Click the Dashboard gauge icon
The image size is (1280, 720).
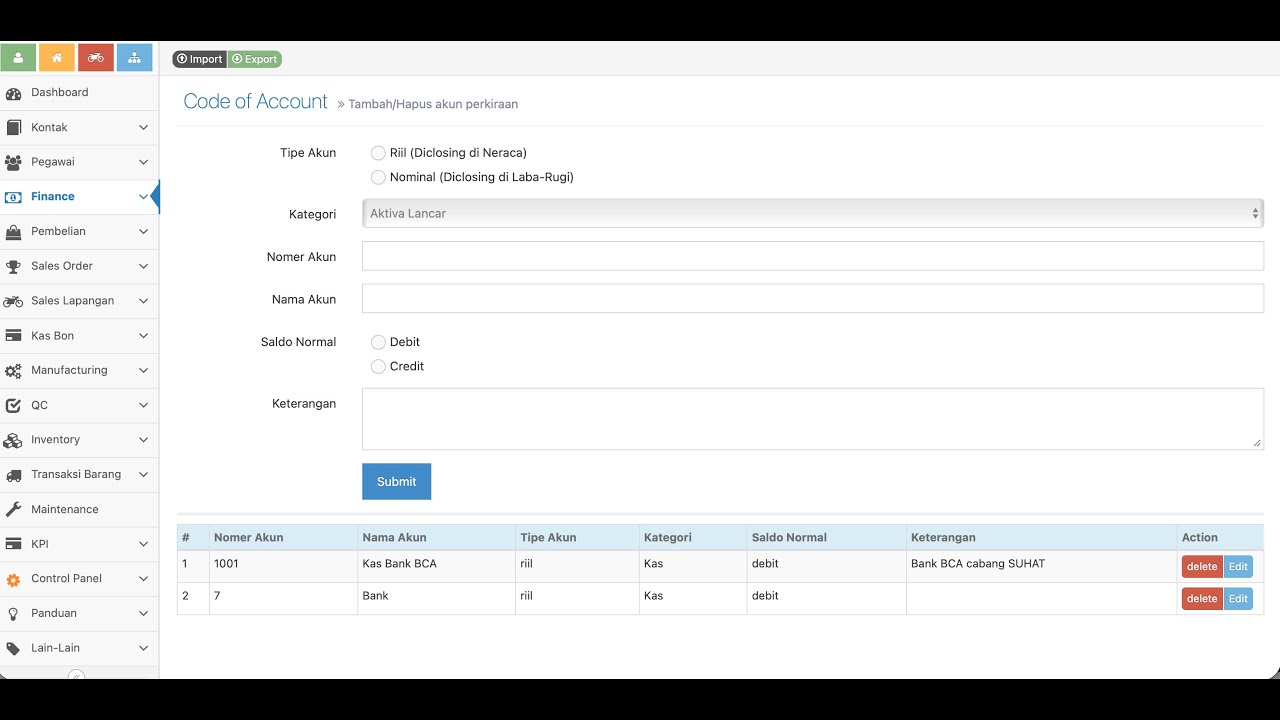[x=13, y=93]
